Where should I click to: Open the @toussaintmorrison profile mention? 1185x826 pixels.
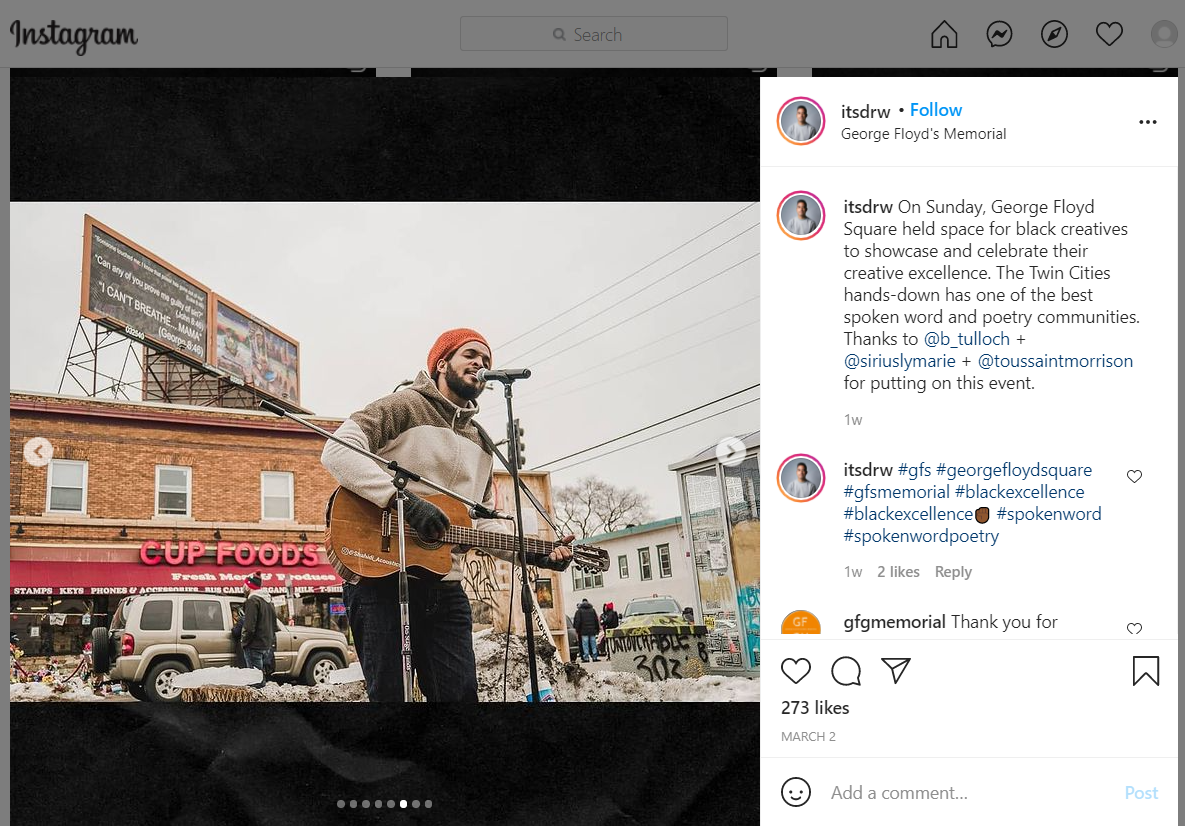click(1055, 361)
